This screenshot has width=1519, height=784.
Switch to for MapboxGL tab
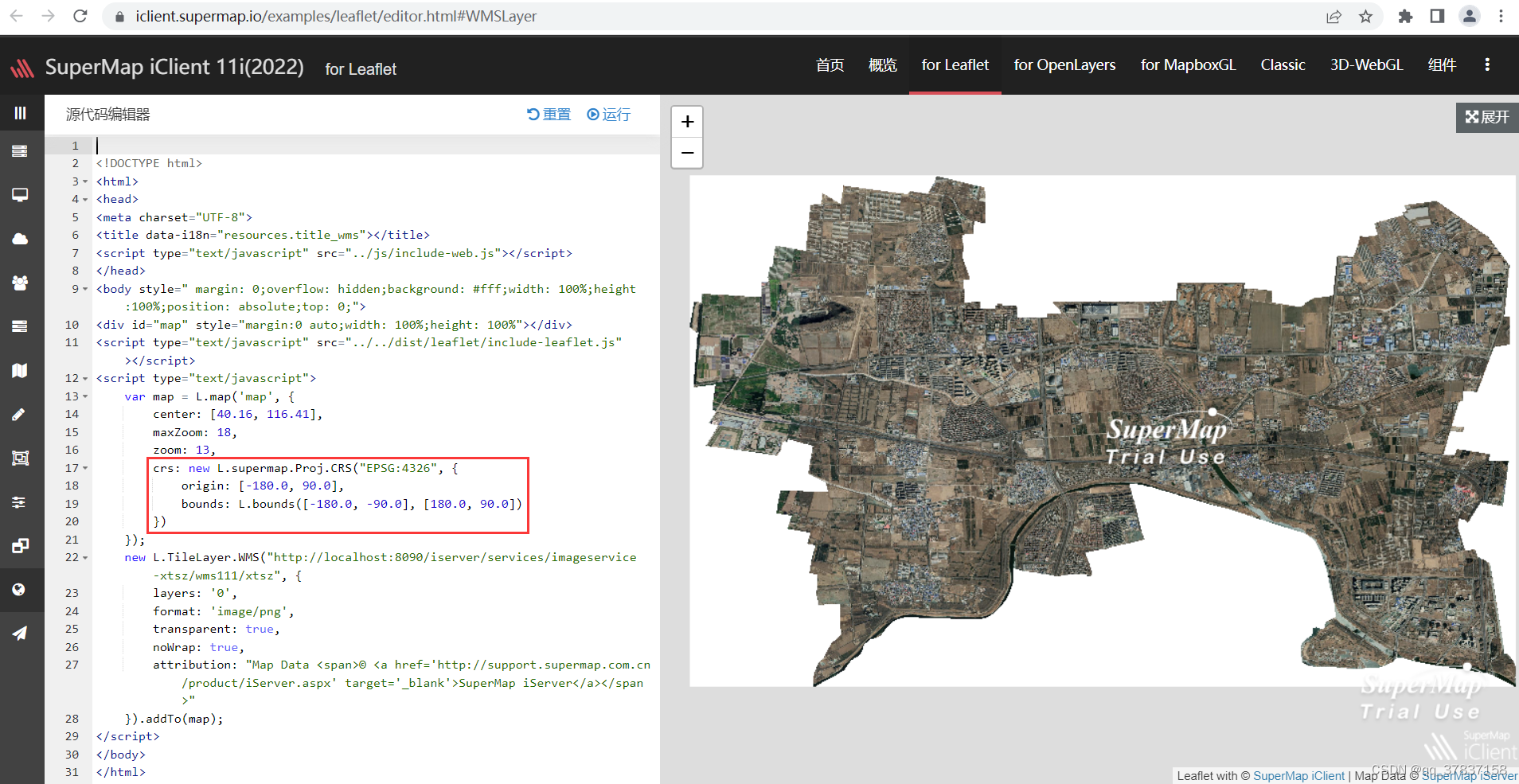point(1188,65)
